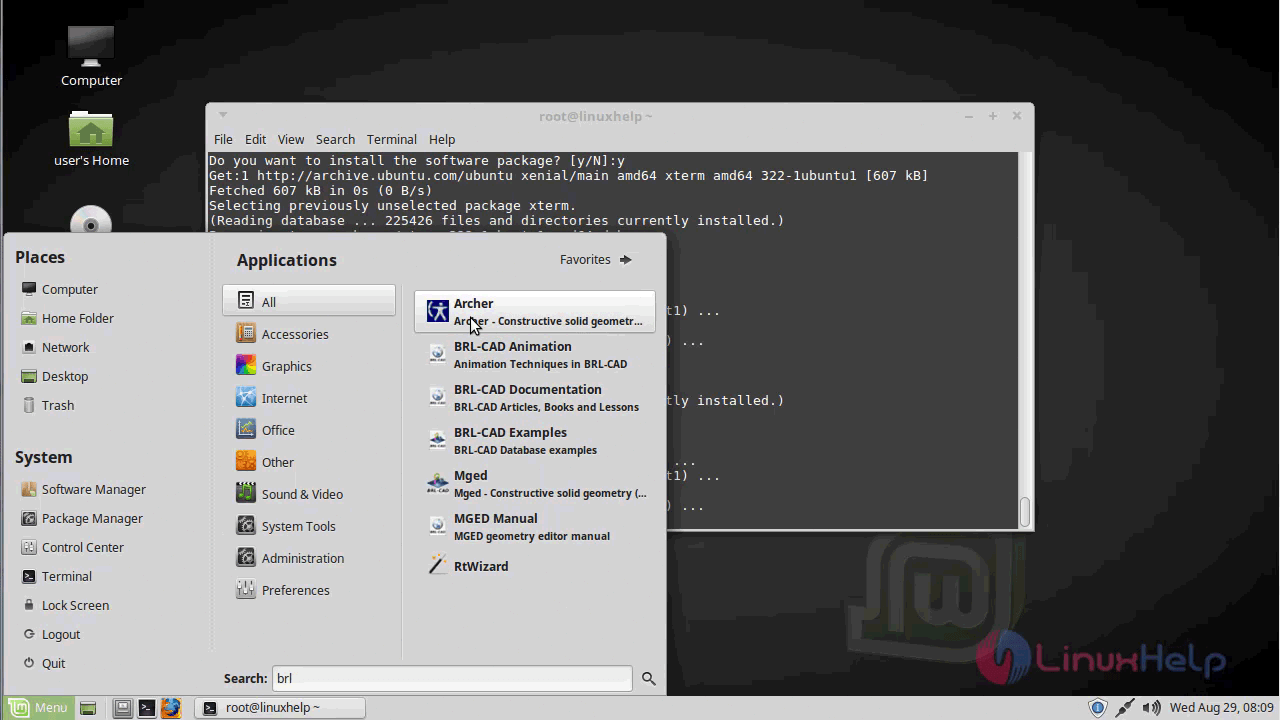Open terminal Search menu
Image resolution: width=1280 pixels, height=720 pixels.
[335, 139]
